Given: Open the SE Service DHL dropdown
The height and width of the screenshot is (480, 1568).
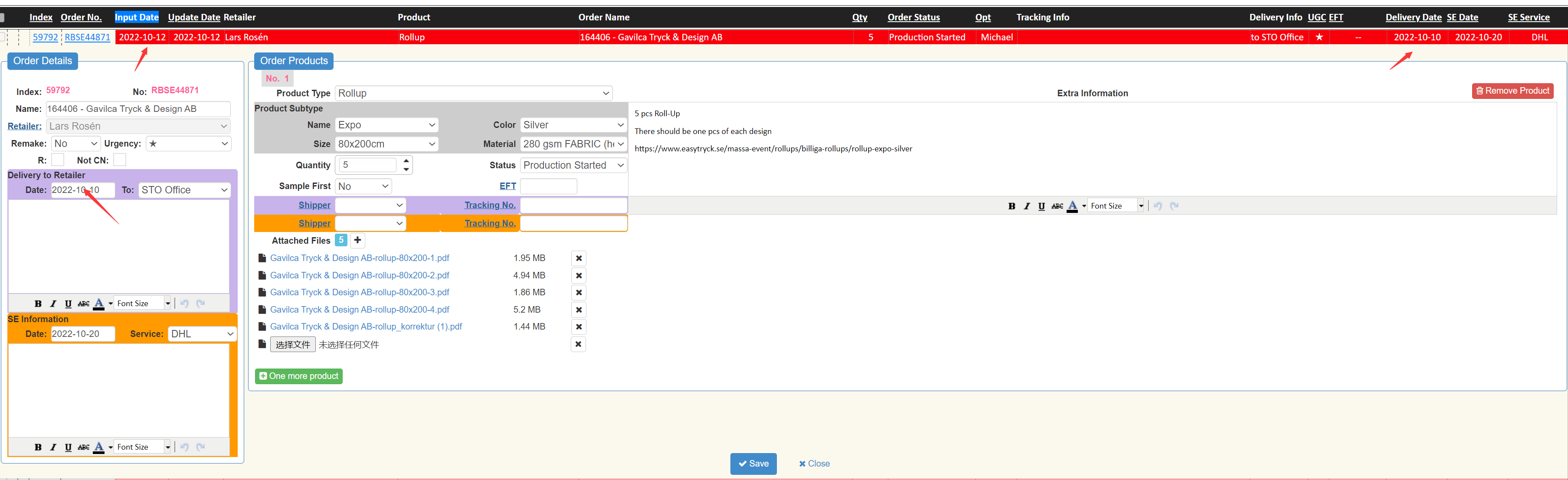Looking at the screenshot, I should 202,334.
